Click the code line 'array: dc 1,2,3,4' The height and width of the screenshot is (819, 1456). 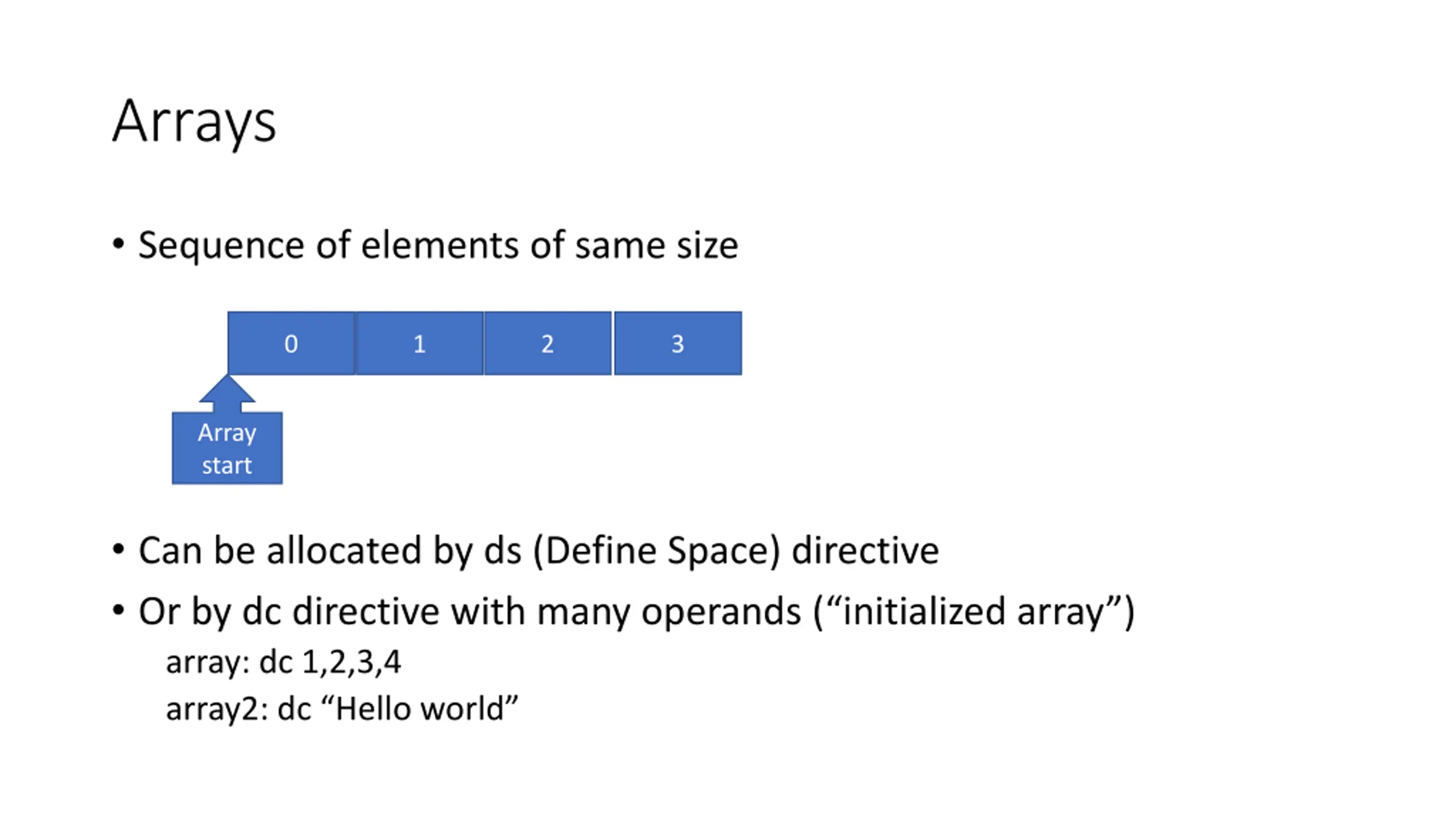283,662
